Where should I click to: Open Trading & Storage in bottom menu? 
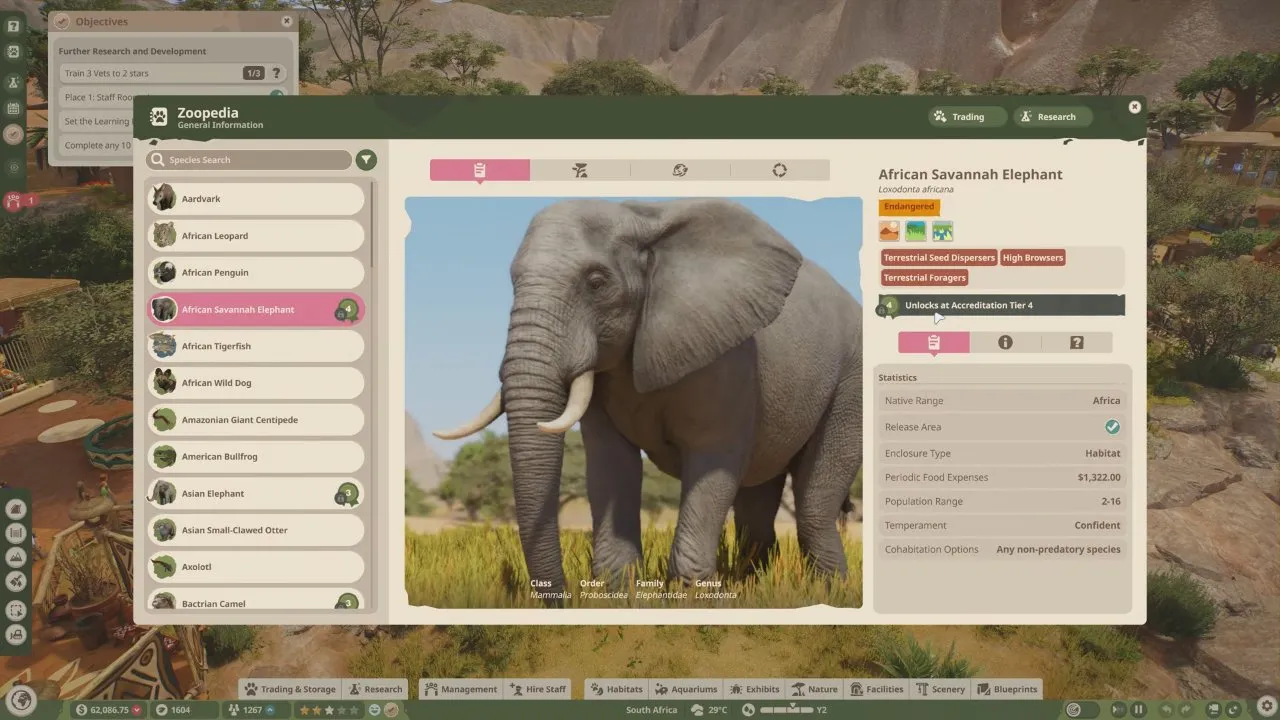(291, 689)
